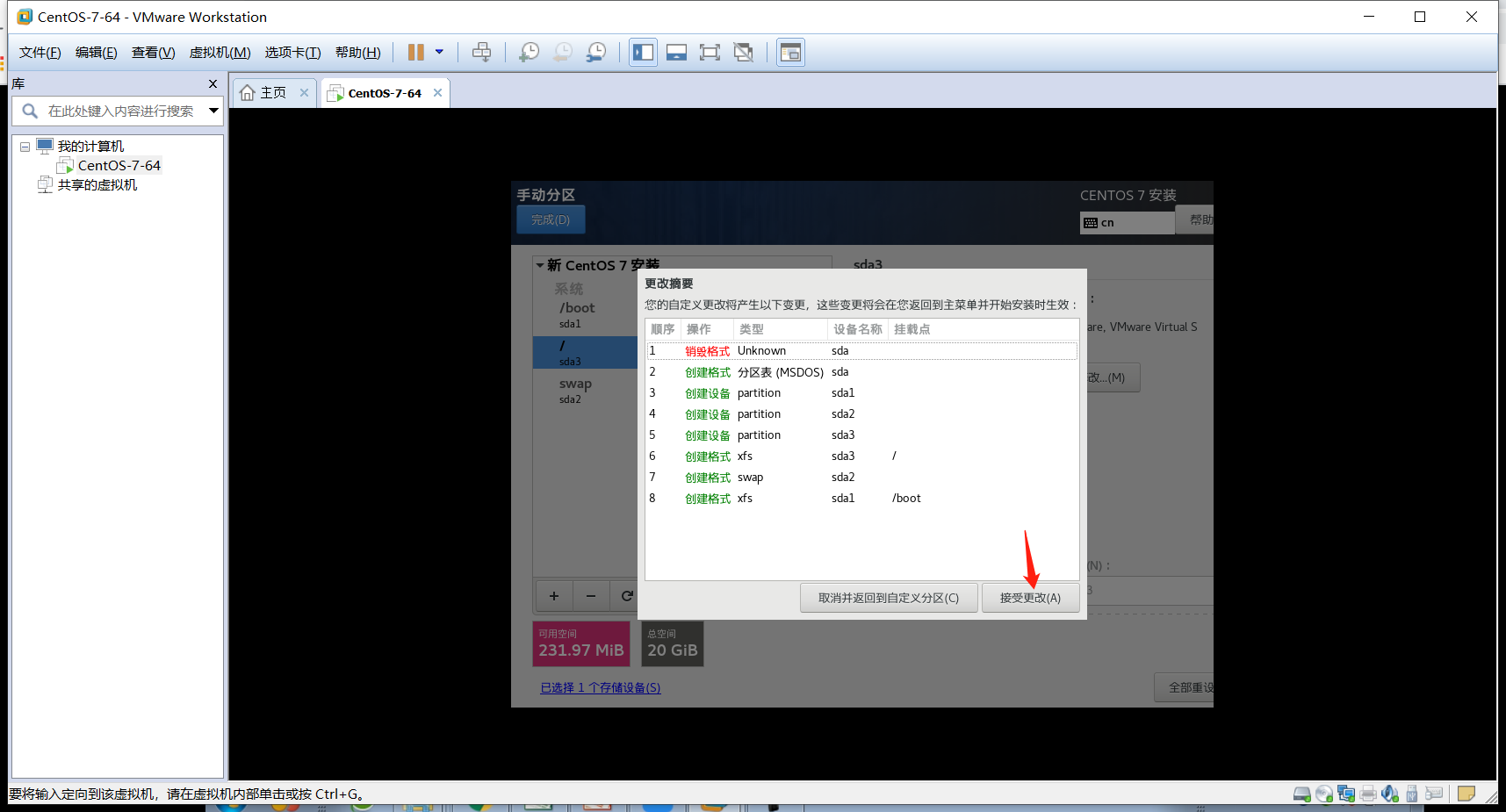Click the 全部重设 button
Viewport: 1506px width, 812px height.
[1185, 687]
